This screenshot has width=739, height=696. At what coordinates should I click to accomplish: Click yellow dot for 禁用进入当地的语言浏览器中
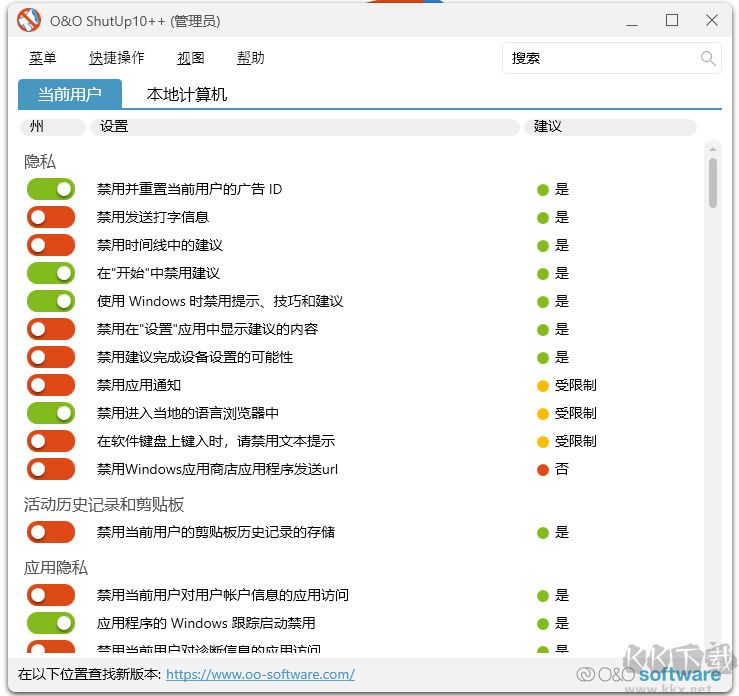point(542,414)
